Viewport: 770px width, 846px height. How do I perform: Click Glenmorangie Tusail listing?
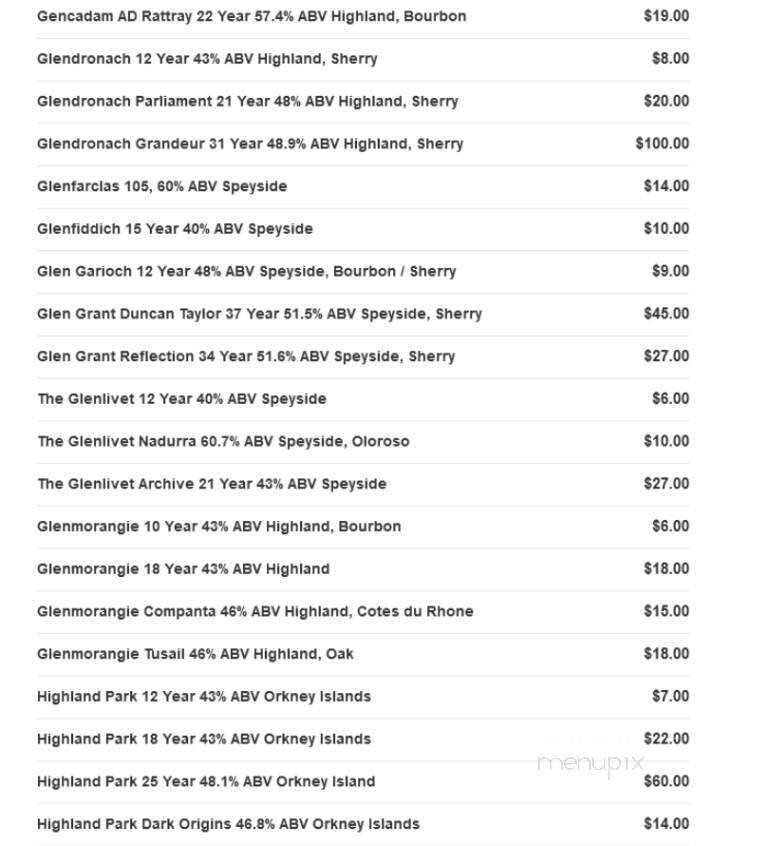pos(195,654)
